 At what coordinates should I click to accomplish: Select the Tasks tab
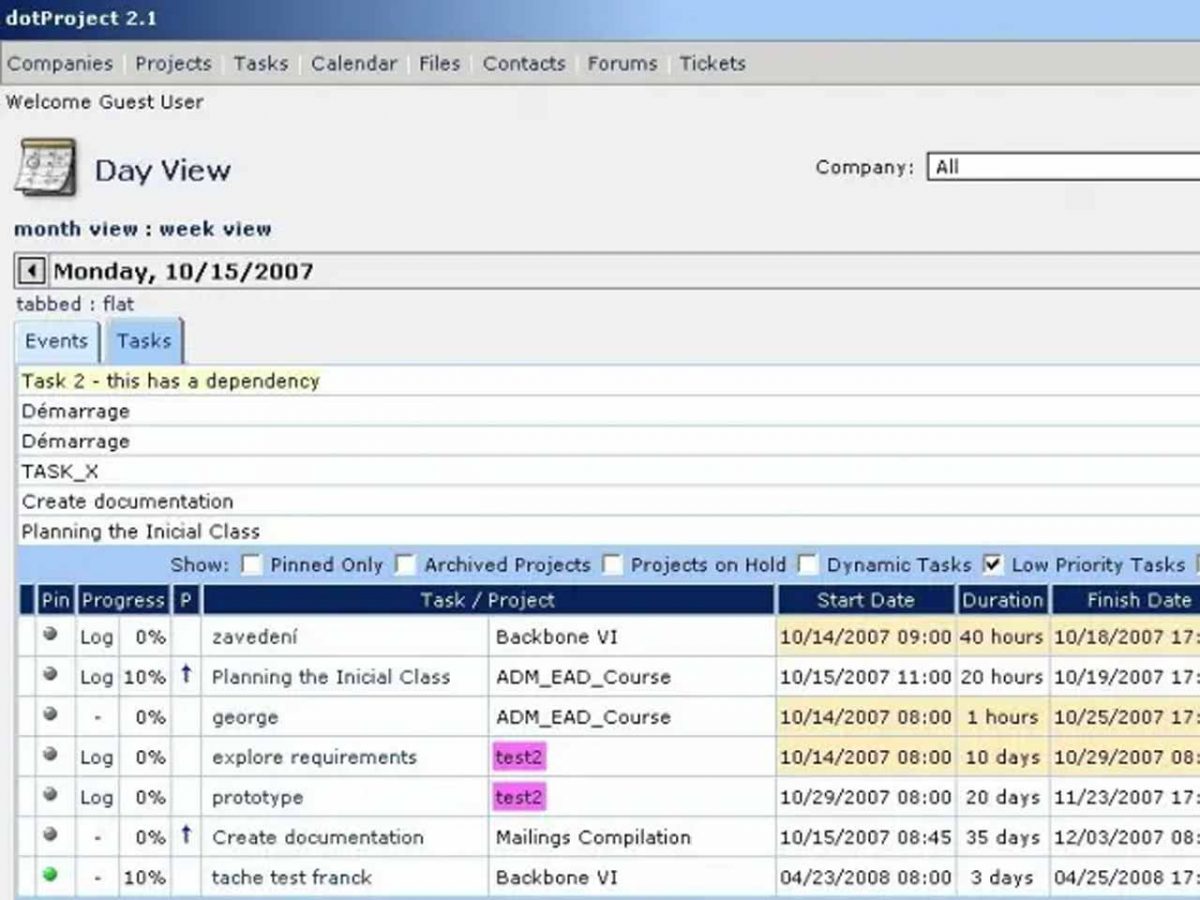tap(144, 341)
